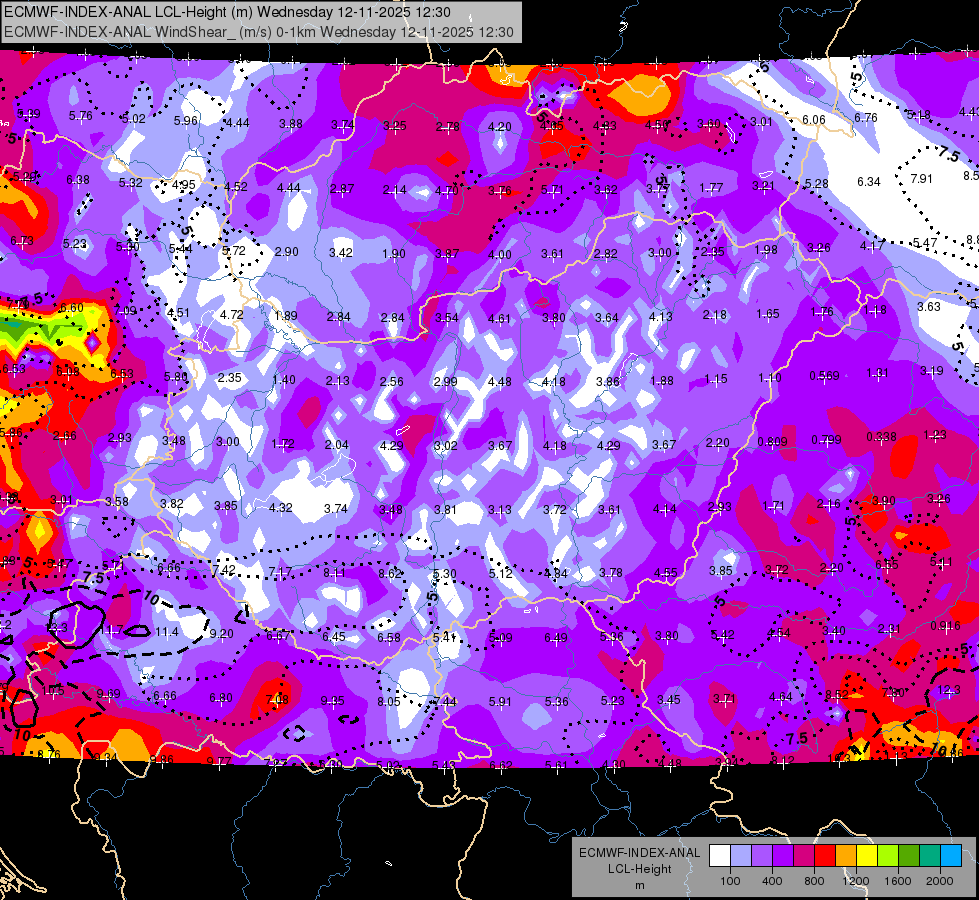Click 'LCL-Height' text in the legend box

tap(639, 869)
